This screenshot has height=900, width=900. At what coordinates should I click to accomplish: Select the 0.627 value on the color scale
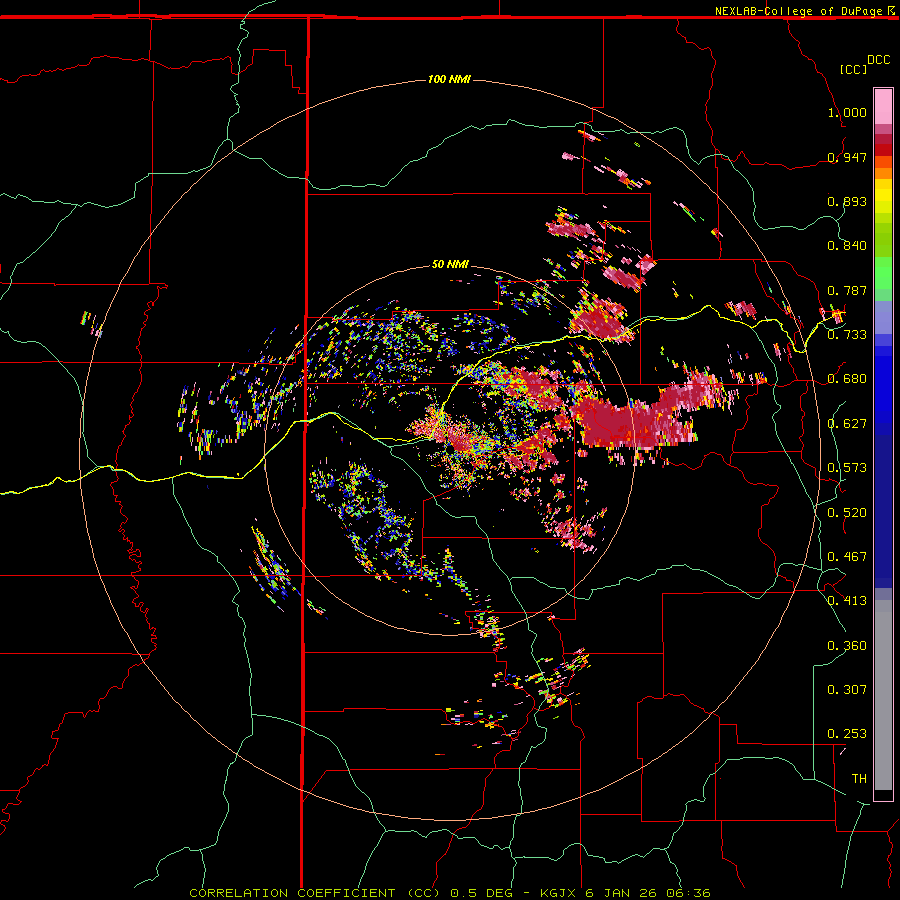tap(847, 424)
